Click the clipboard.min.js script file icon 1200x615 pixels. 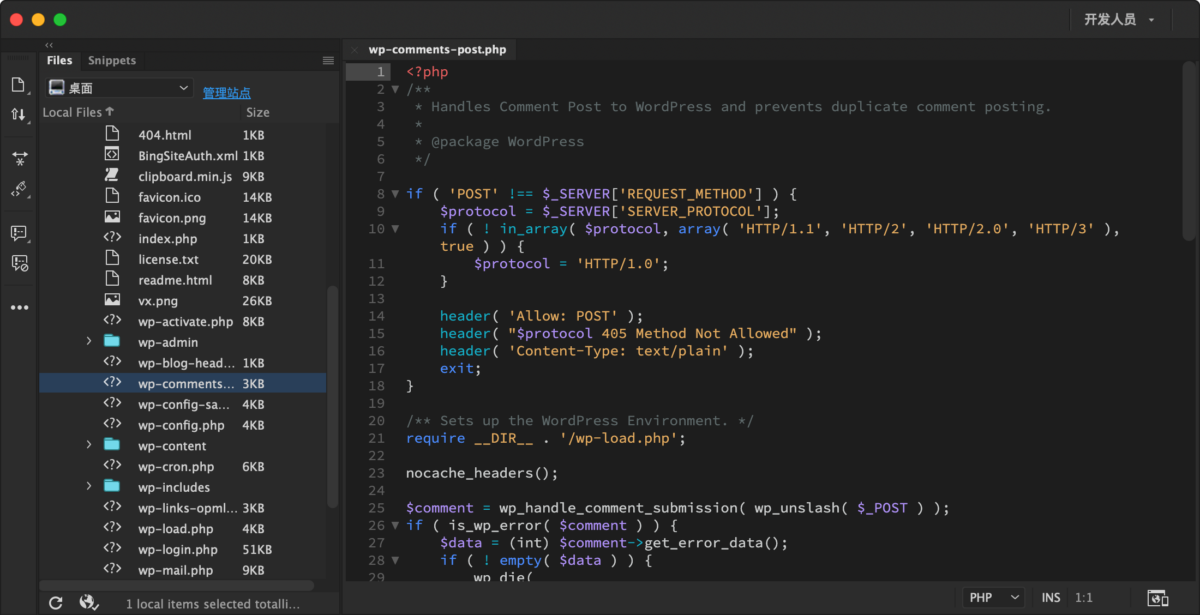click(113, 176)
